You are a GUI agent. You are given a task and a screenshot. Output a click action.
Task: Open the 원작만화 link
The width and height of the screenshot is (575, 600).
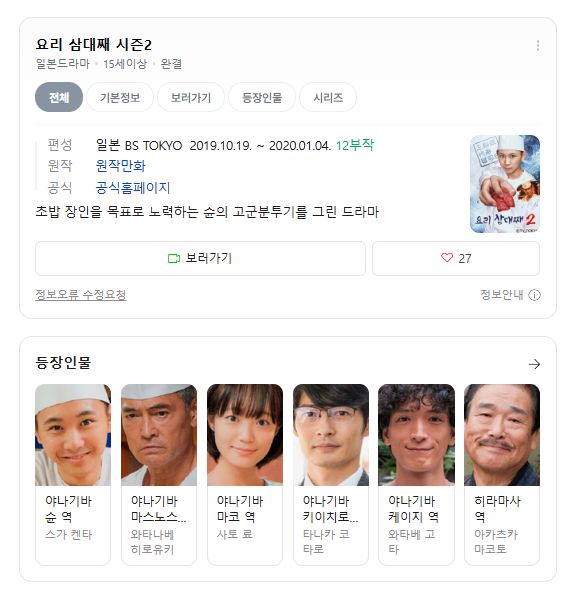pos(121,166)
